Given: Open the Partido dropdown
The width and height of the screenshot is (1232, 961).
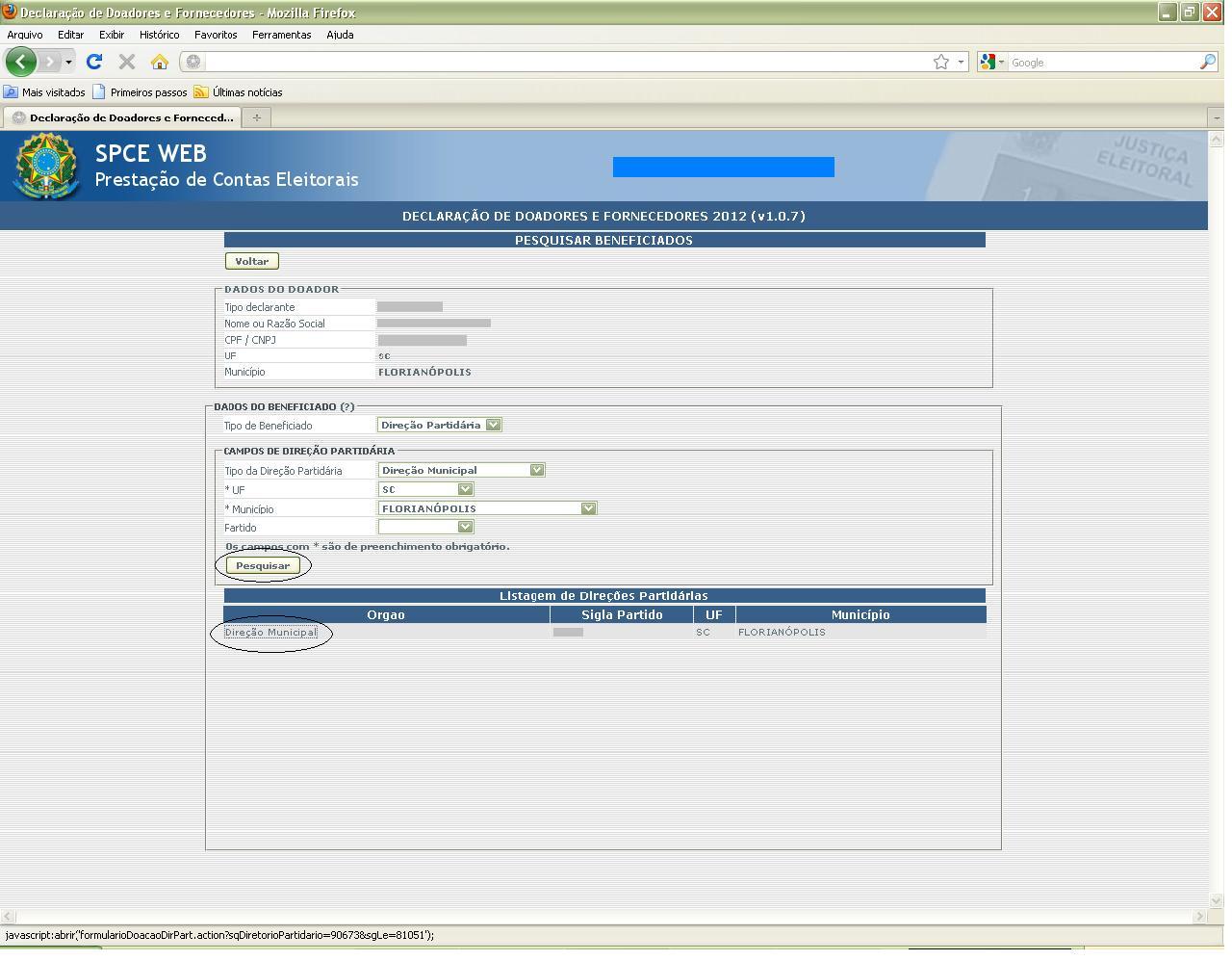Looking at the screenshot, I should pos(426,527).
